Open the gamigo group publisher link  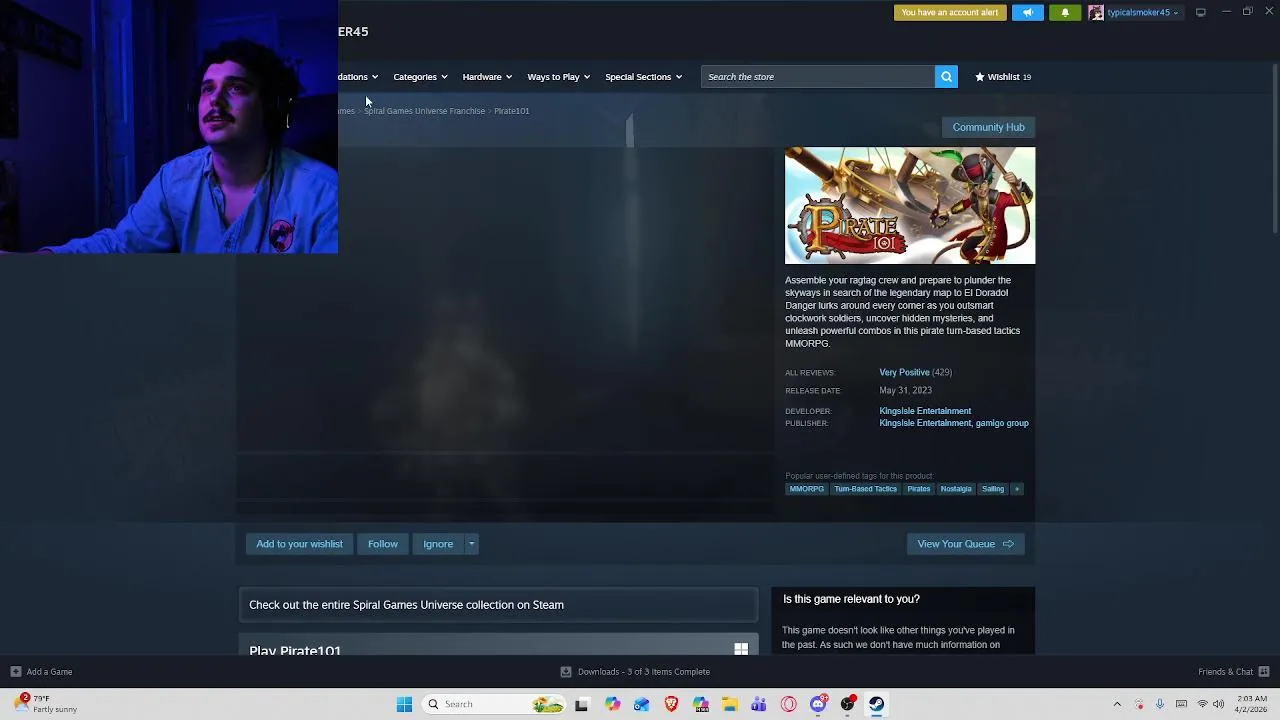[1002, 423]
